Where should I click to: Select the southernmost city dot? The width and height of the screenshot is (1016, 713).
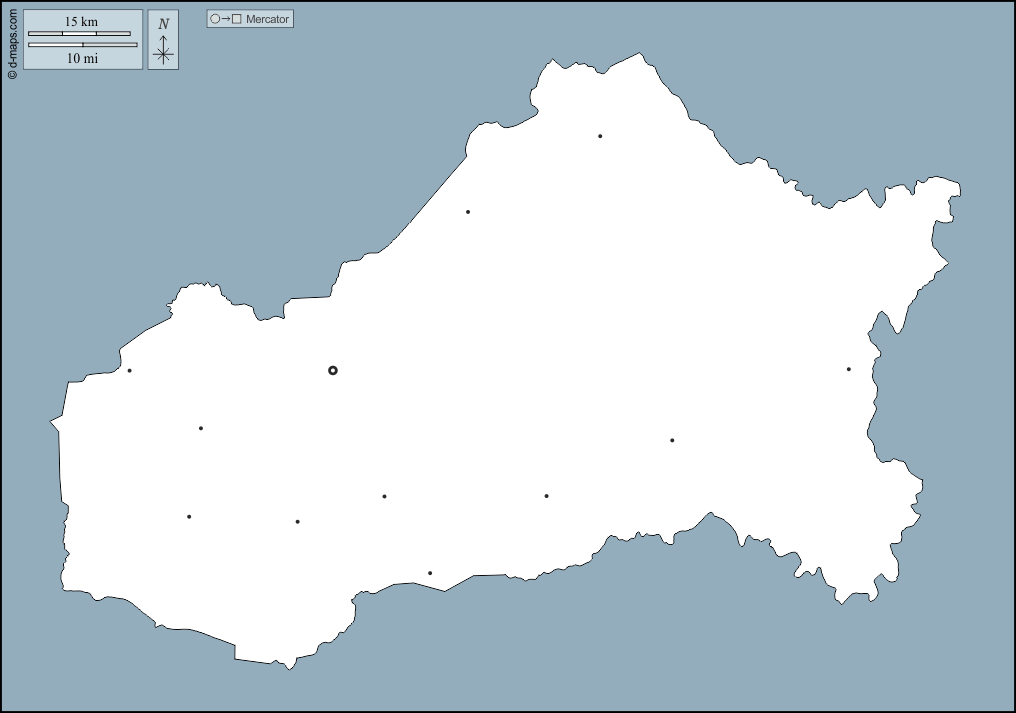[x=430, y=573]
